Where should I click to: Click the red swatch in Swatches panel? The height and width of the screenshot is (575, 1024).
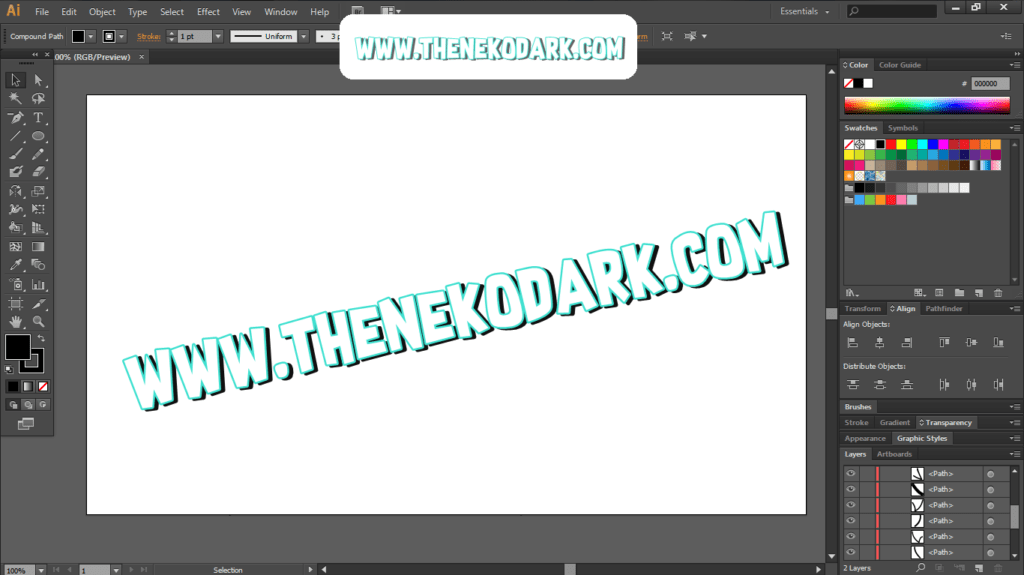click(891, 144)
